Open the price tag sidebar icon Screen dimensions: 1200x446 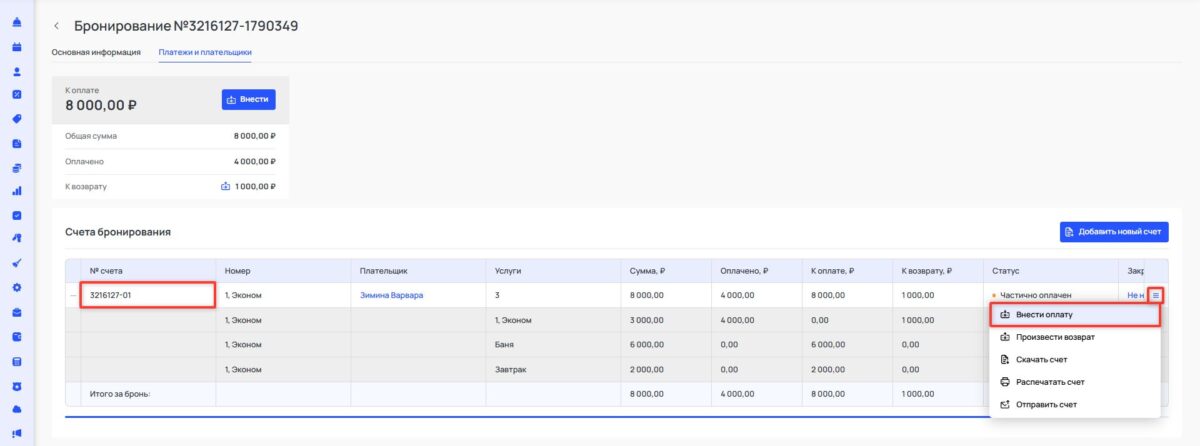coord(17,119)
